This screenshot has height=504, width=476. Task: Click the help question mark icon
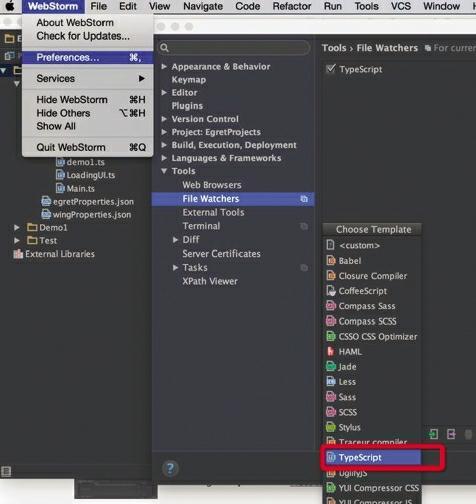click(170, 468)
